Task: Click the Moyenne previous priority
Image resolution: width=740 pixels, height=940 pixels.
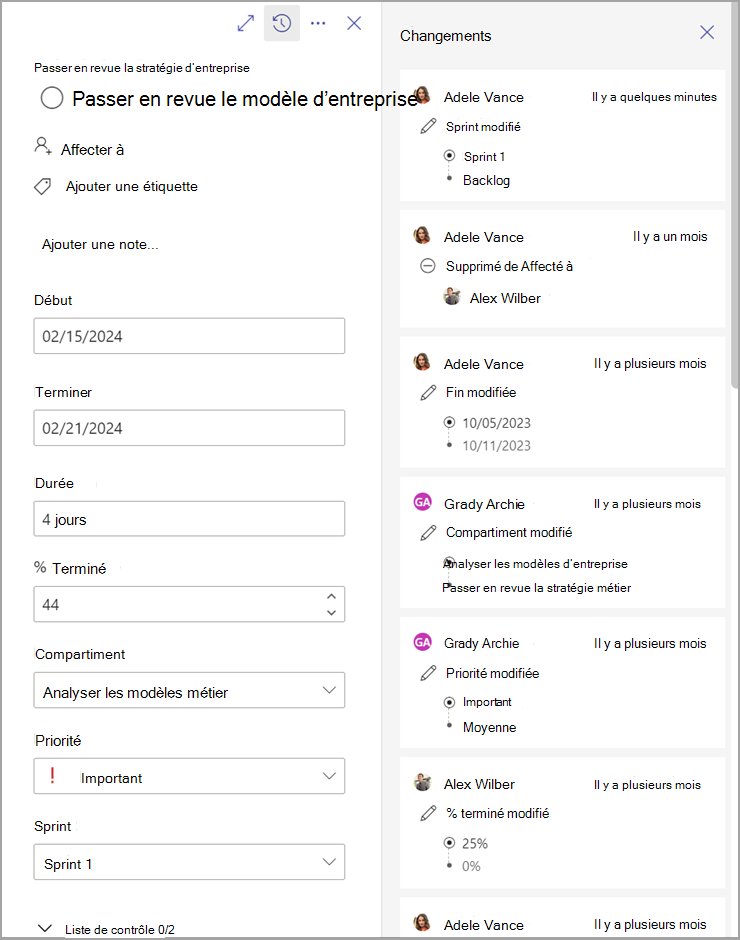Action: coord(489,728)
